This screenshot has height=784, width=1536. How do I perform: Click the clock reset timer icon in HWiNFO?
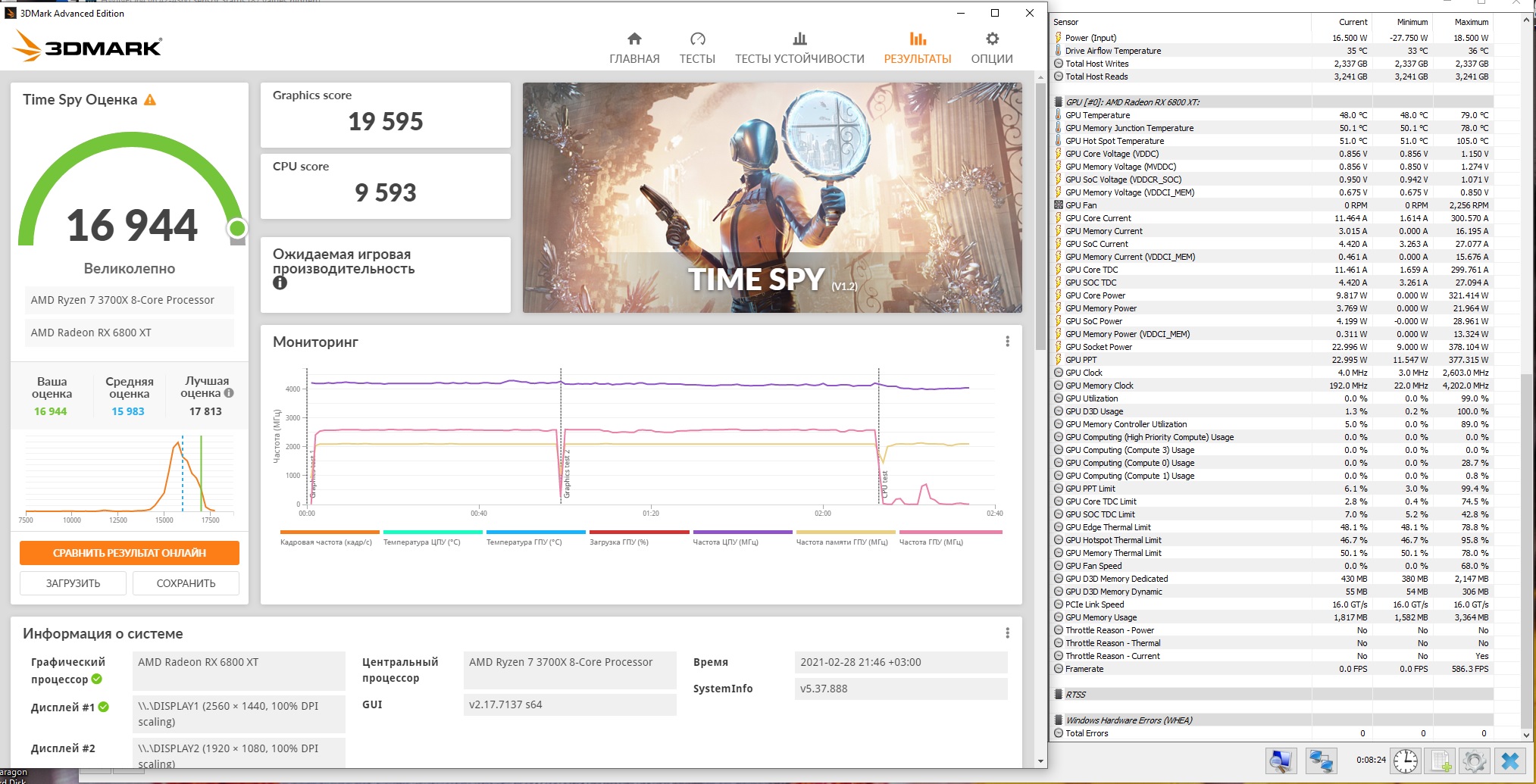(x=1406, y=761)
